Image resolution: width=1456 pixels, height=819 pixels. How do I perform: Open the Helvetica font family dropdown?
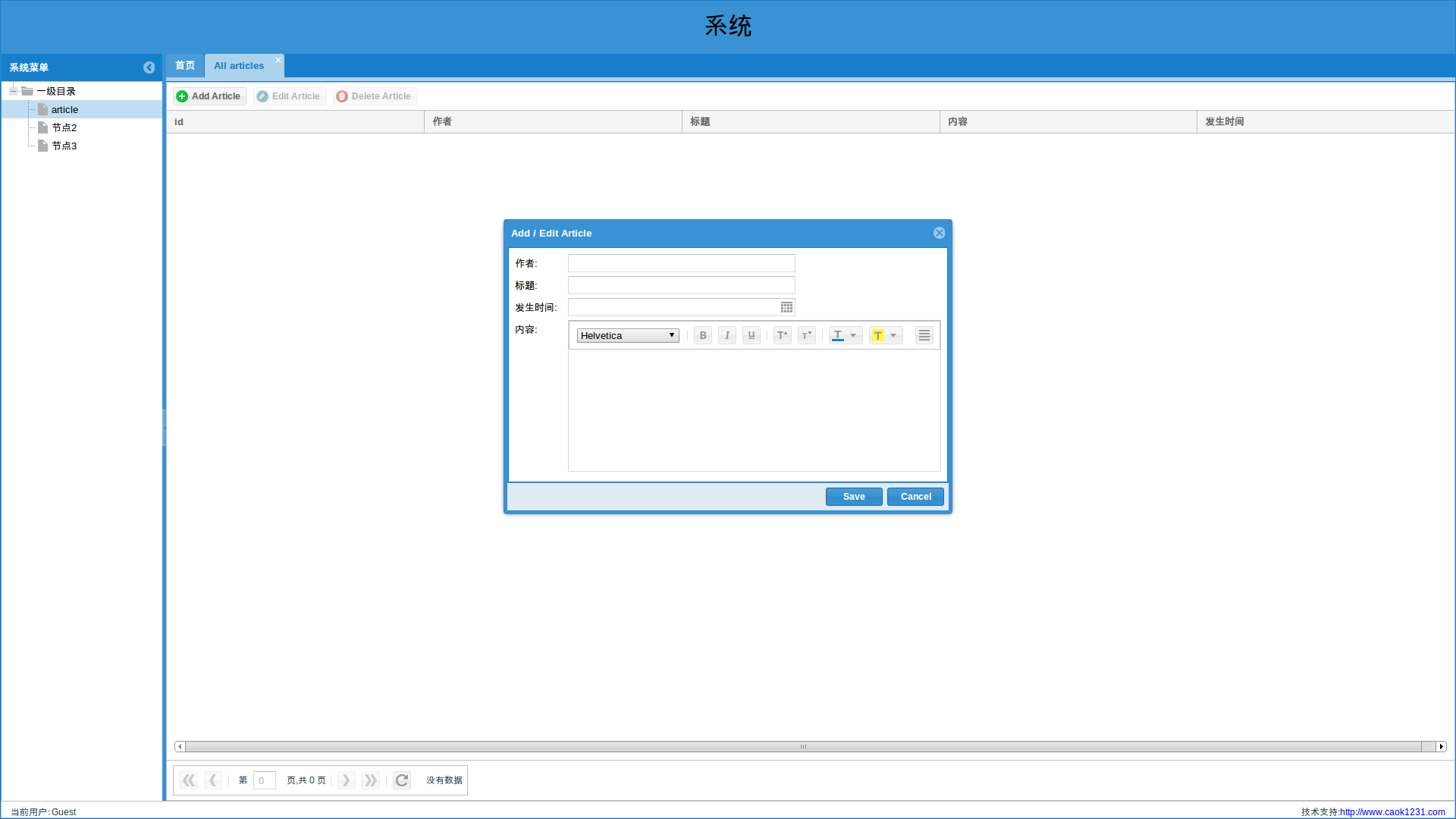tap(628, 335)
